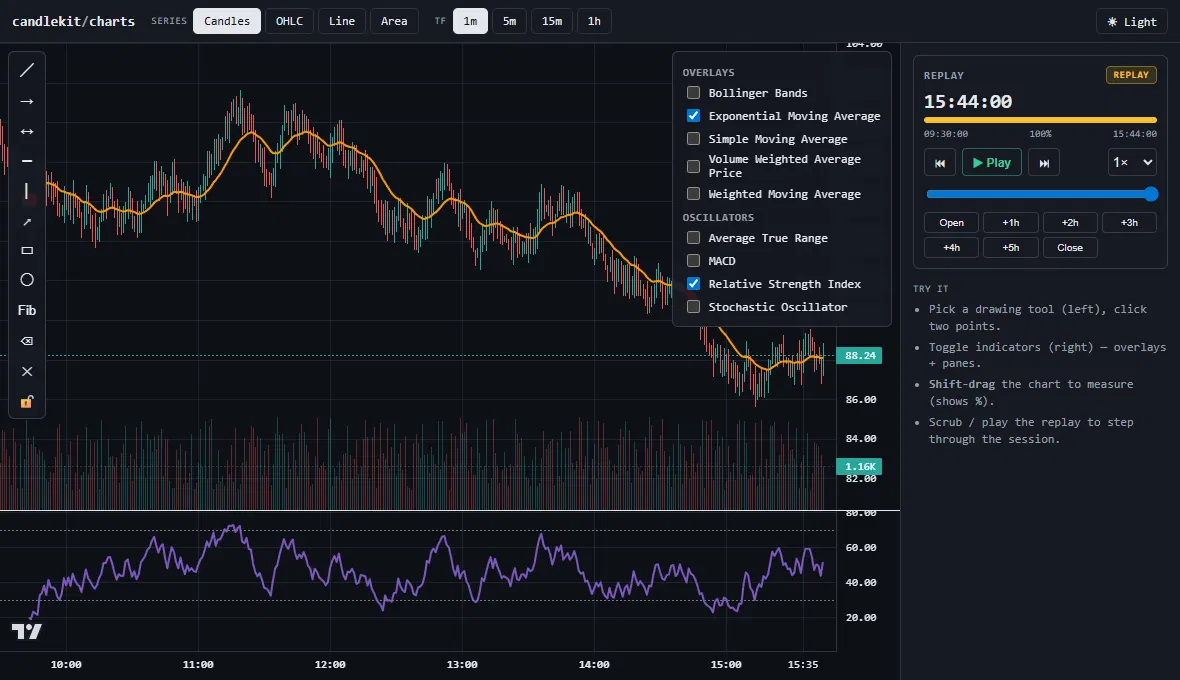
Task: Click the yellow replay progress bar
Action: (x=1040, y=120)
